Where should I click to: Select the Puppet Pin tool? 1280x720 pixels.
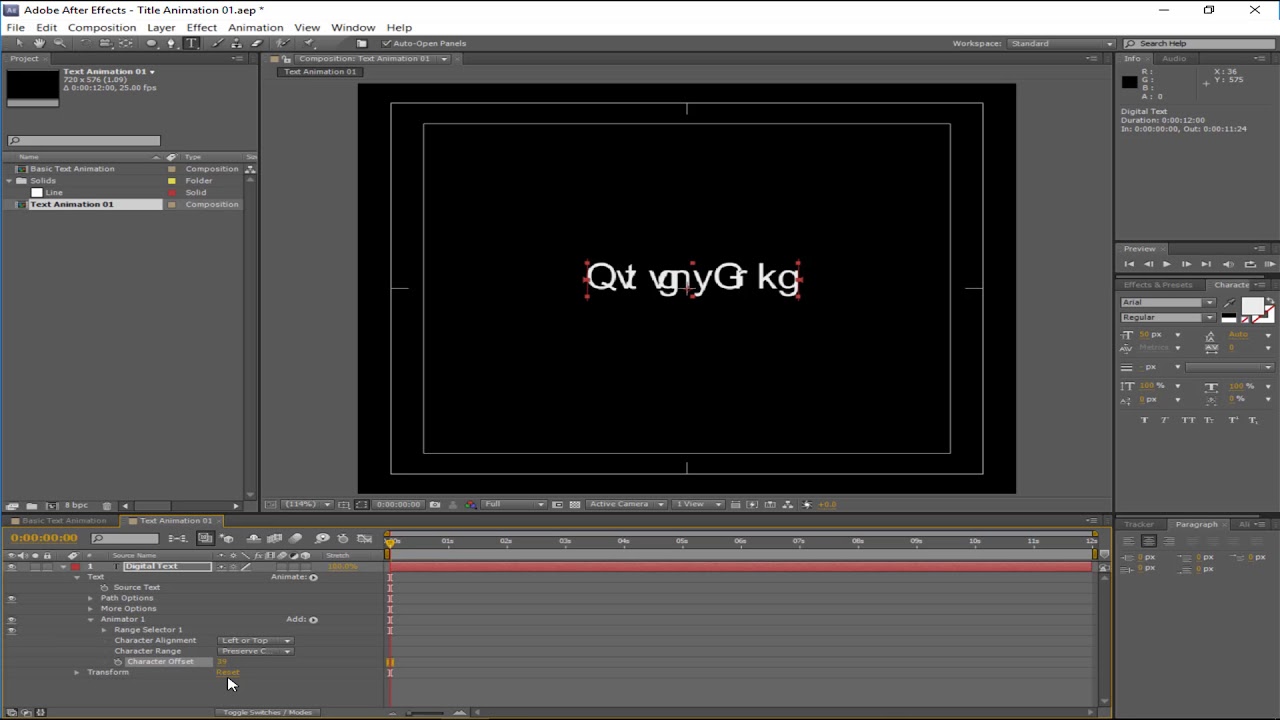[309, 43]
